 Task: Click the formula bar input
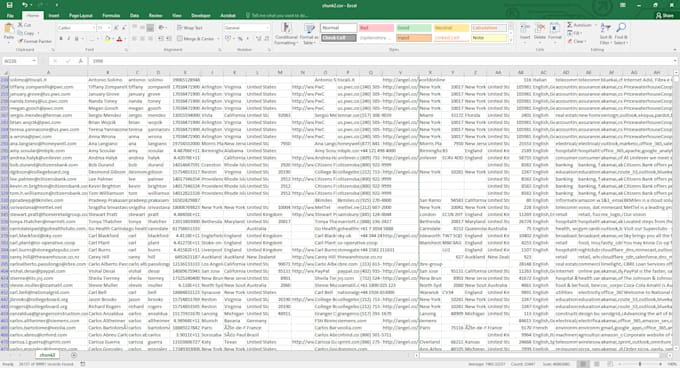tap(382, 61)
